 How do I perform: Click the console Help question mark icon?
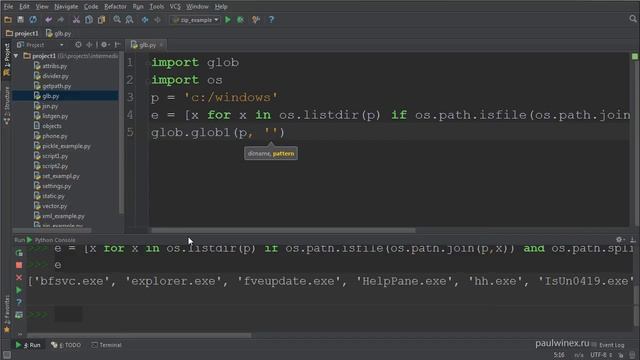point(19,302)
